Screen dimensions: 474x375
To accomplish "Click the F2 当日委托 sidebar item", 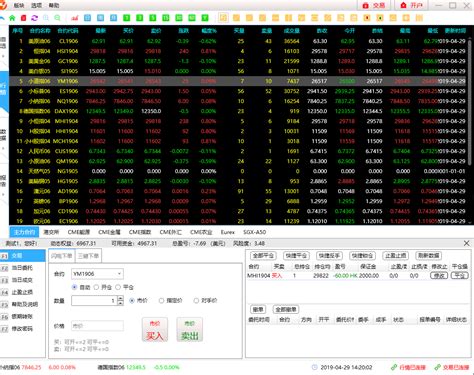I will coord(23,268).
